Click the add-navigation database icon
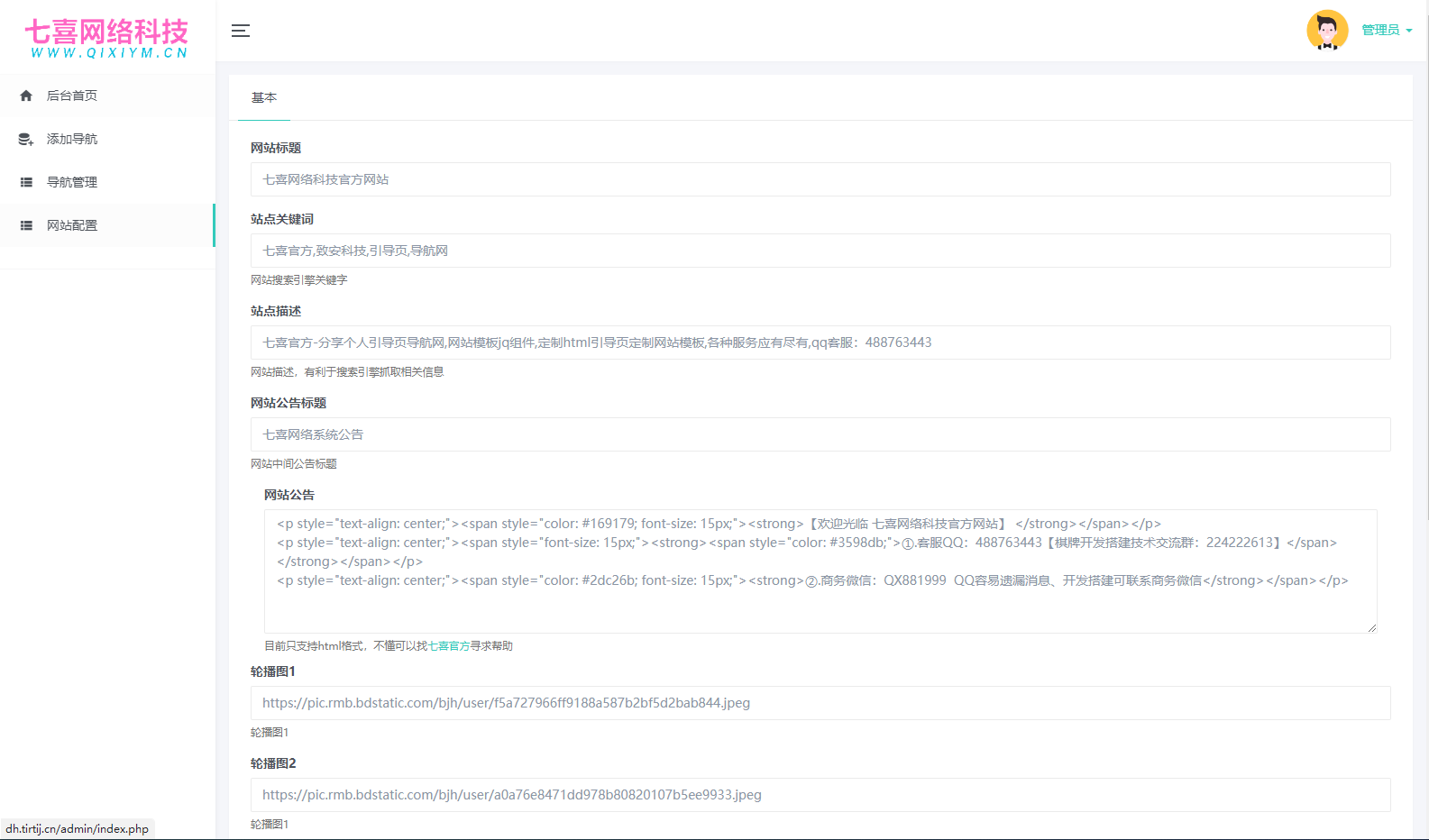Viewport: 1429px width, 840px height. click(x=26, y=139)
